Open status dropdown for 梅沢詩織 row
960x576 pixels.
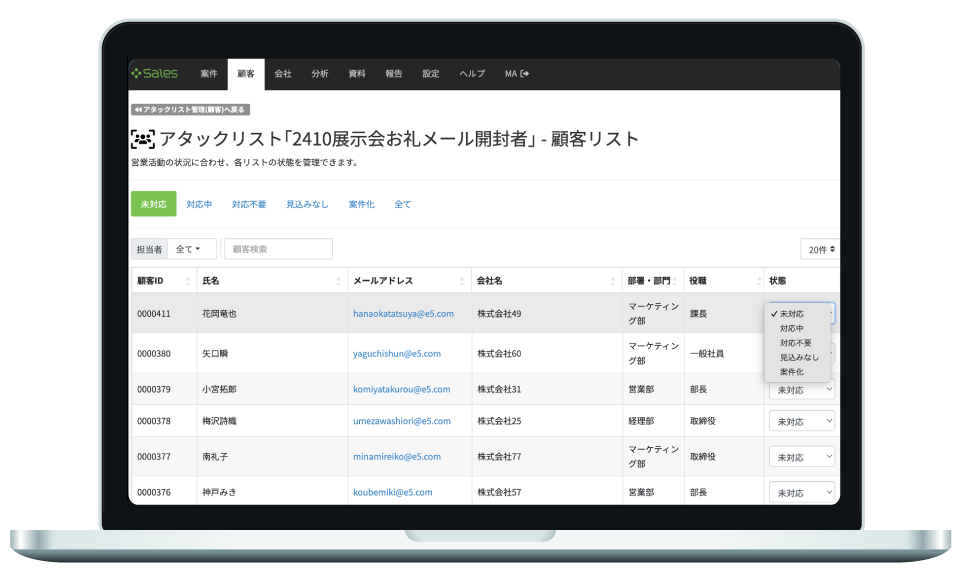click(x=801, y=423)
